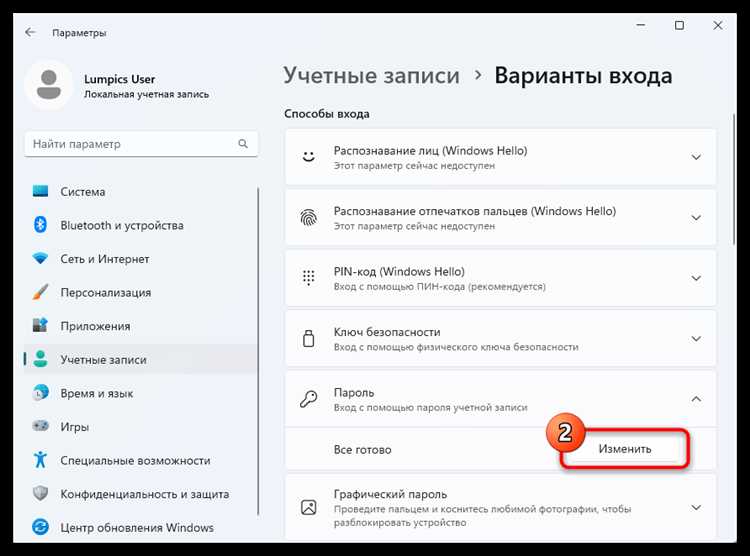The image size is (750, 556).
Task: Expand Ключ безопасности chevron
Action: (x=696, y=338)
